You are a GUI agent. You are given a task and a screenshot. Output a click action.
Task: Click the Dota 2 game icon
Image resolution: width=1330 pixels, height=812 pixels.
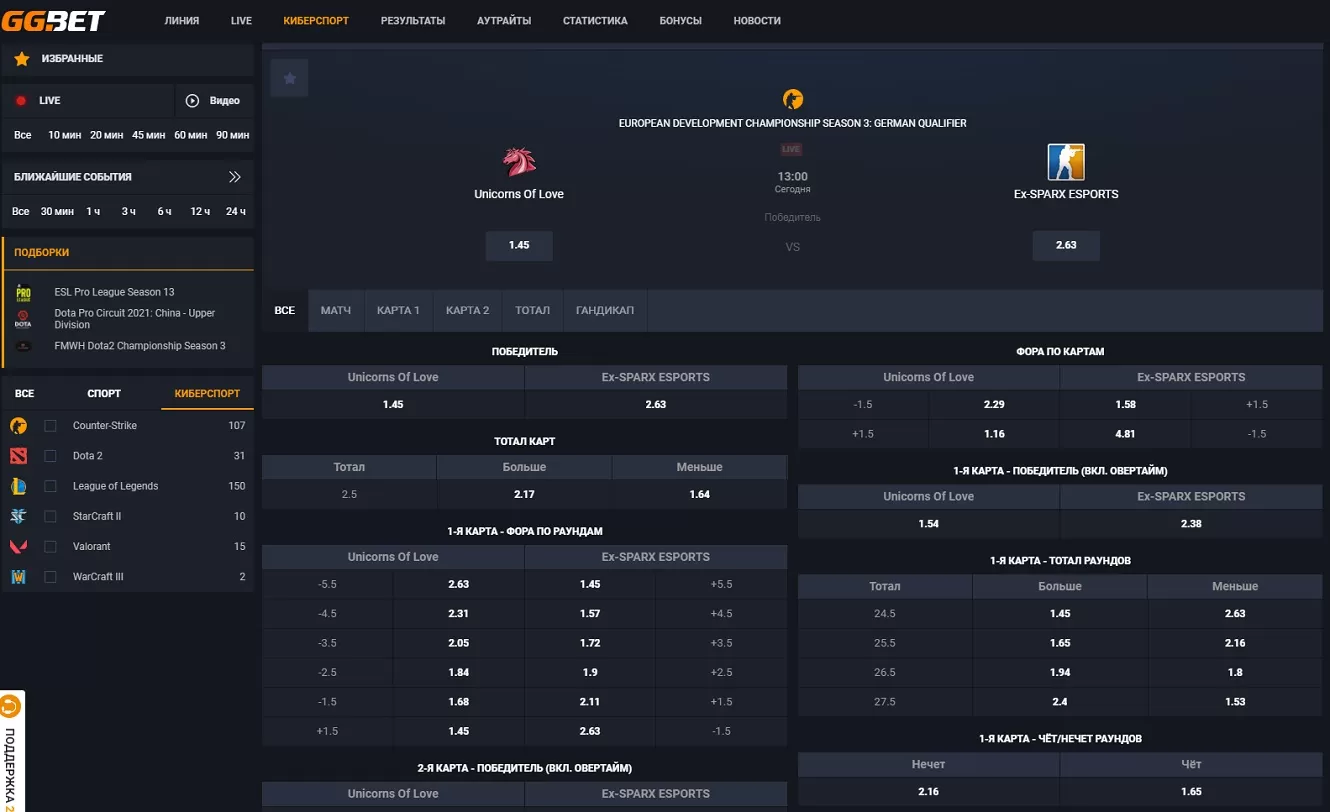[19, 456]
